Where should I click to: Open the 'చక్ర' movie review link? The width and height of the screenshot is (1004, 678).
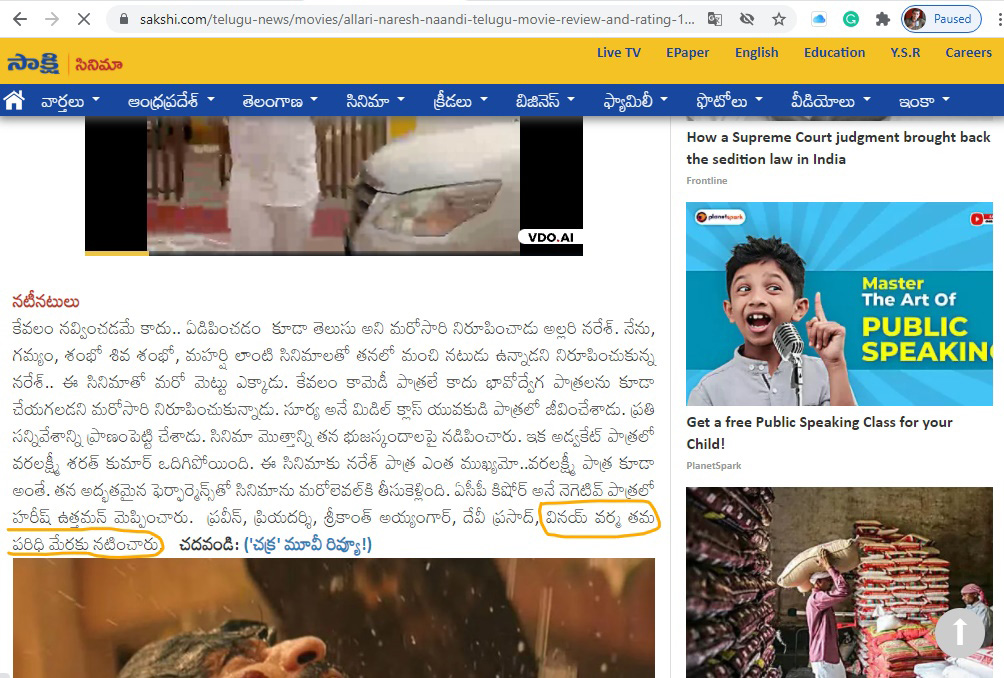pyautogui.click(x=307, y=545)
